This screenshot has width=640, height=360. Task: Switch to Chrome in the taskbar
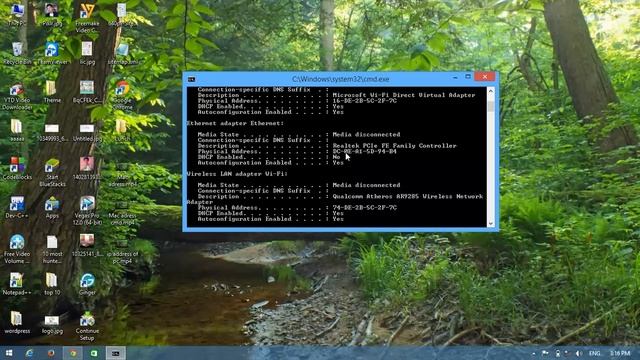73,353
